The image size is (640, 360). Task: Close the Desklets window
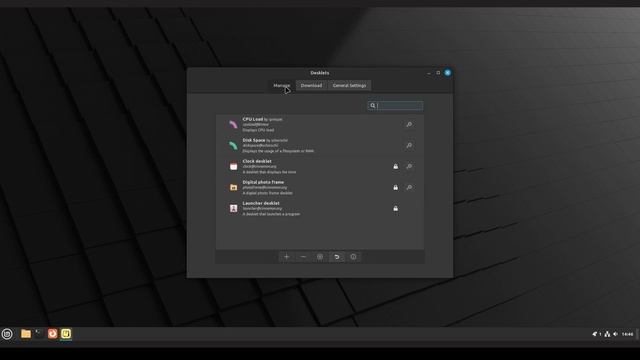[x=448, y=73]
